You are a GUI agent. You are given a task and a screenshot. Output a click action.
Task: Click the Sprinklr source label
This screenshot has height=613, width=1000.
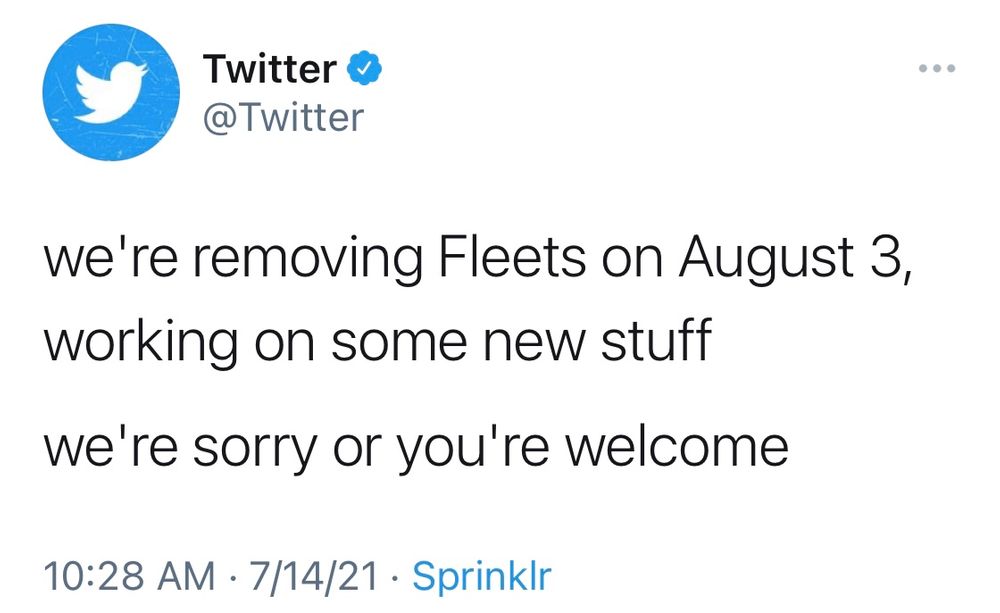[481, 576]
